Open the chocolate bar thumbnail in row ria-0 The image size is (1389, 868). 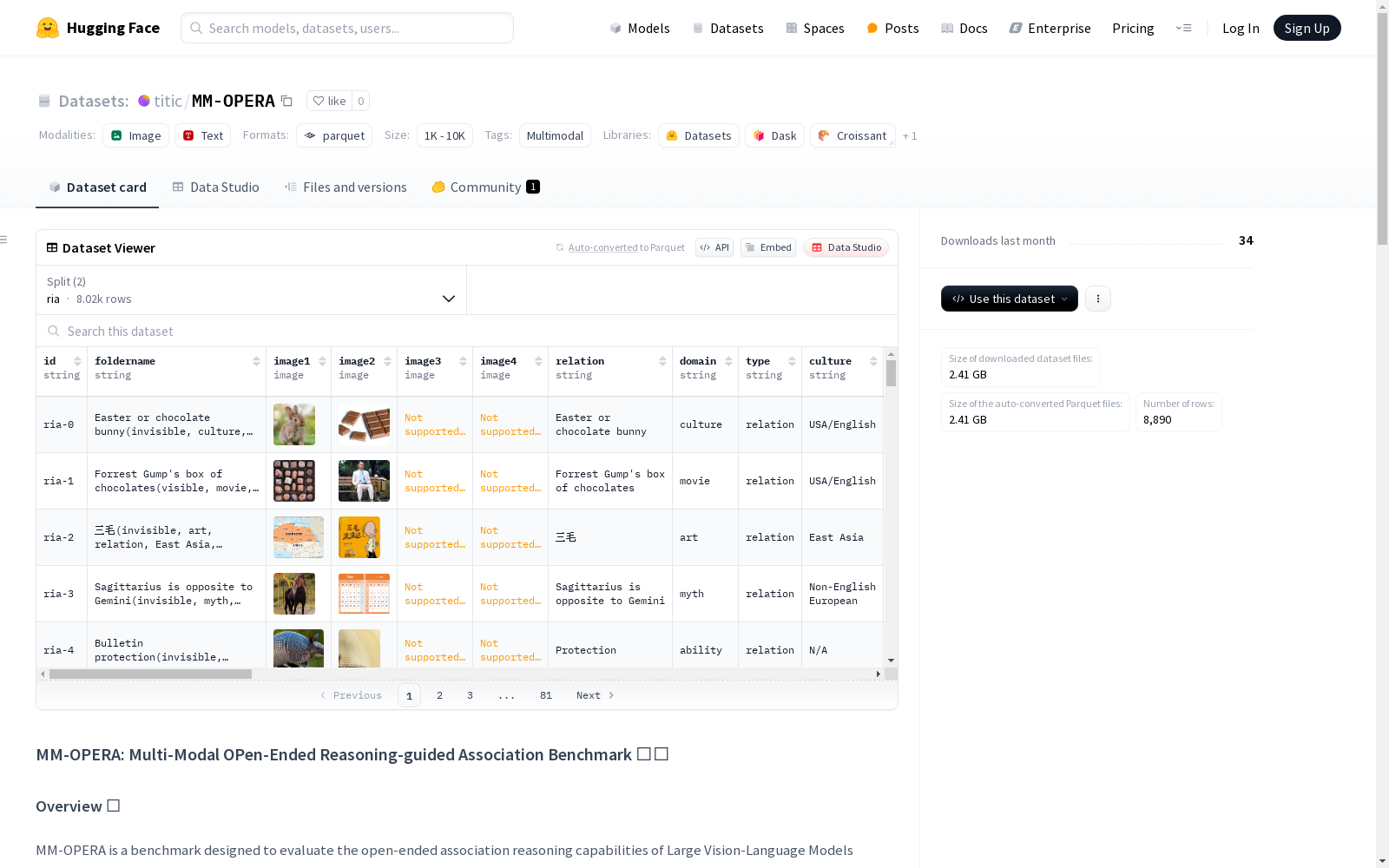click(x=364, y=424)
